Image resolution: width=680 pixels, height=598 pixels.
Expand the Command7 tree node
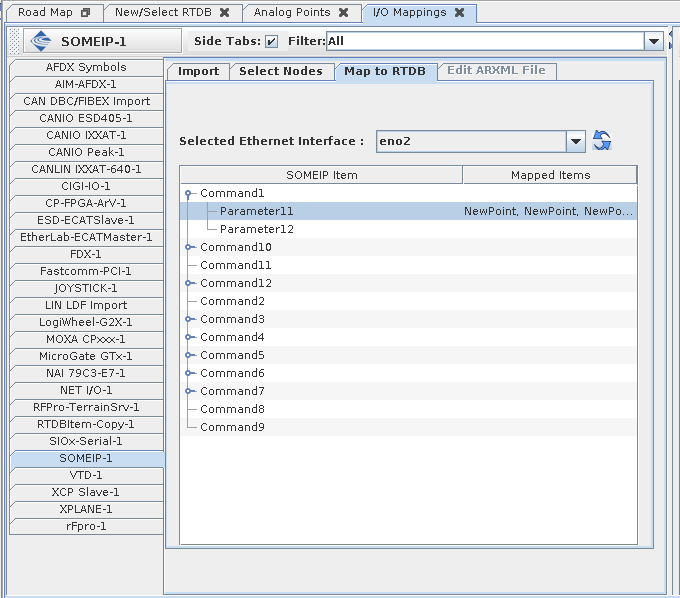tap(188, 391)
